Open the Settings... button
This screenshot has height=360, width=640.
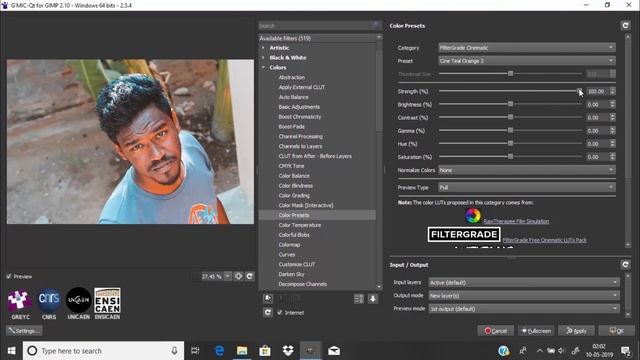(24, 331)
